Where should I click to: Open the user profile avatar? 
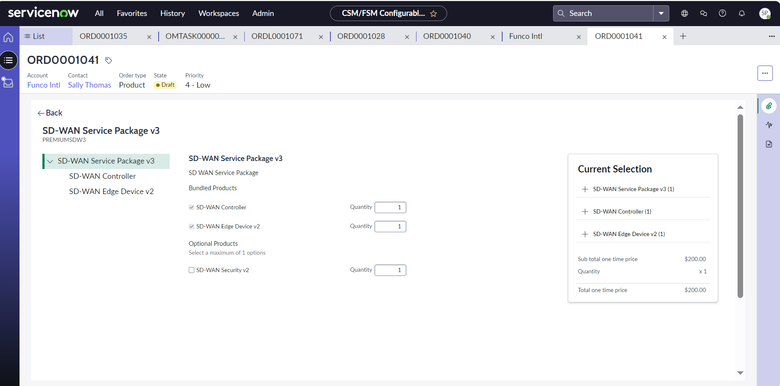[x=765, y=13]
